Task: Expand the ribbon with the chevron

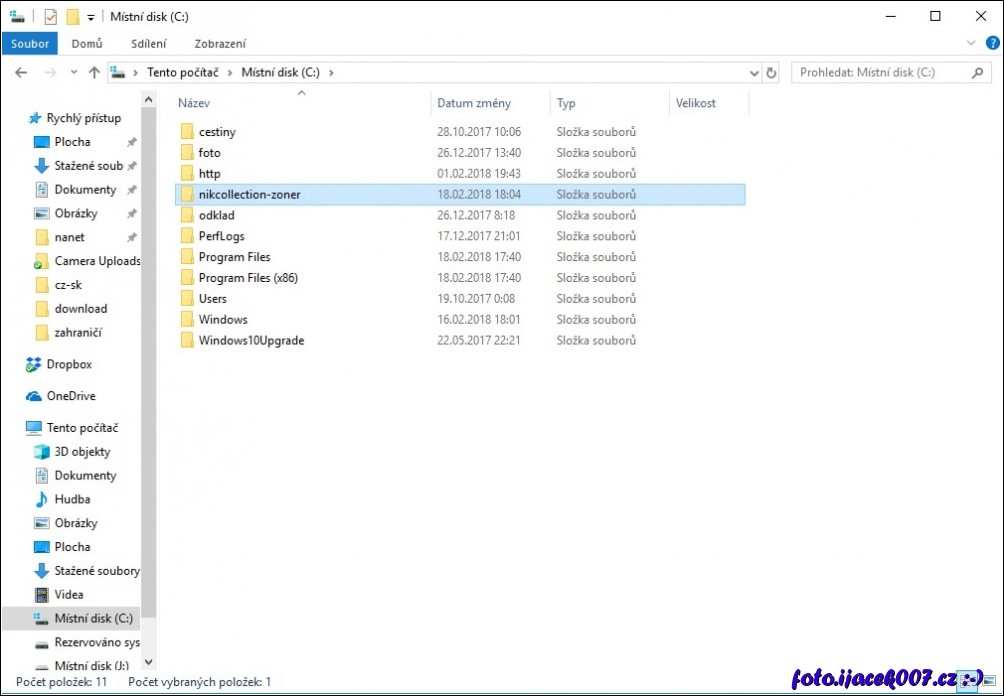Action: pyautogui.click(x=970, y=43)
